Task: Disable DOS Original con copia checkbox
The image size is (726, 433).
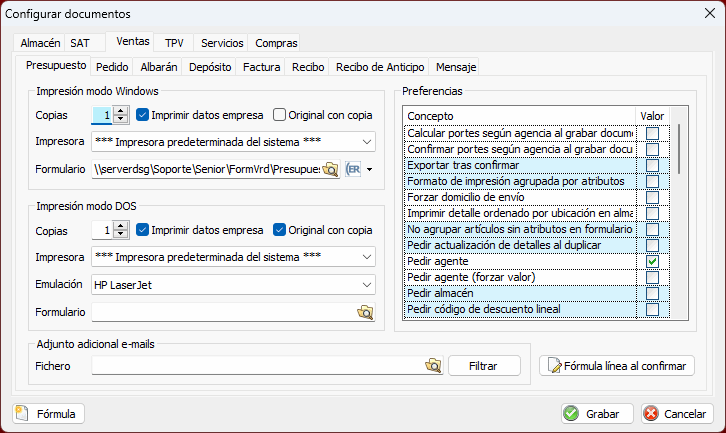Action: pyautogui.click(x=279, y=230)
